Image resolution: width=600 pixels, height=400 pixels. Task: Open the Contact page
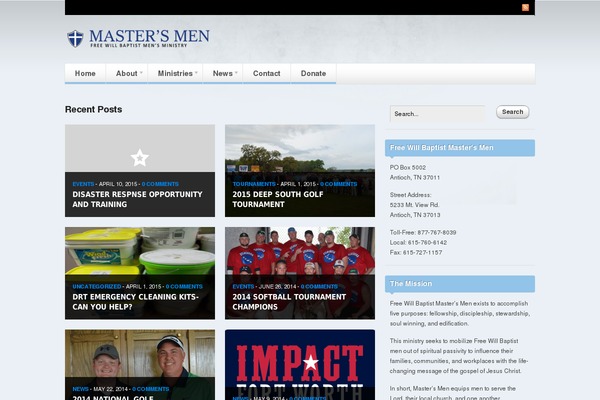[x=267, y=73]
